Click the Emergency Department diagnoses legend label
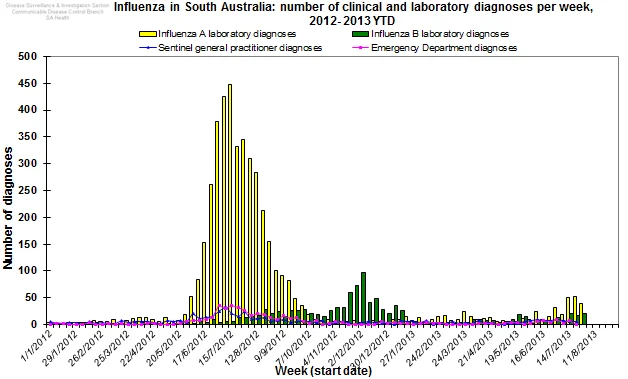Image resolution: width=628 pixels, height=379 pixels. tap(444, 48)
